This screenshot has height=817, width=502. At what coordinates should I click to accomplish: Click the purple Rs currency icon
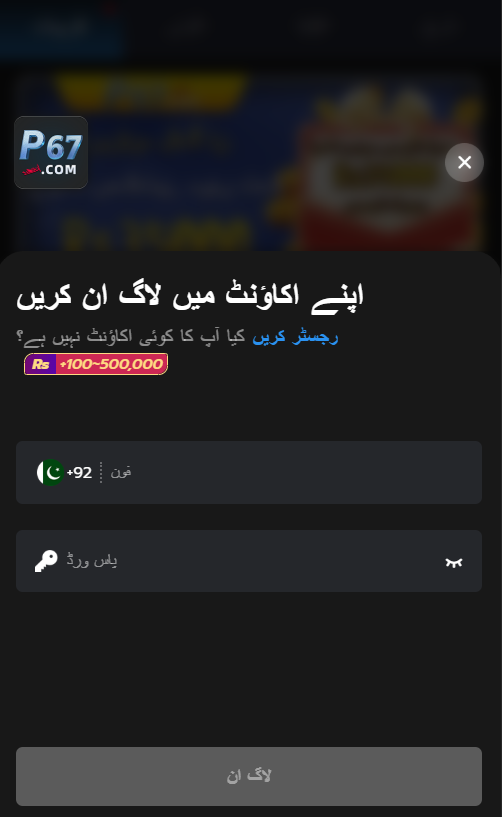[x=40, y=364]
